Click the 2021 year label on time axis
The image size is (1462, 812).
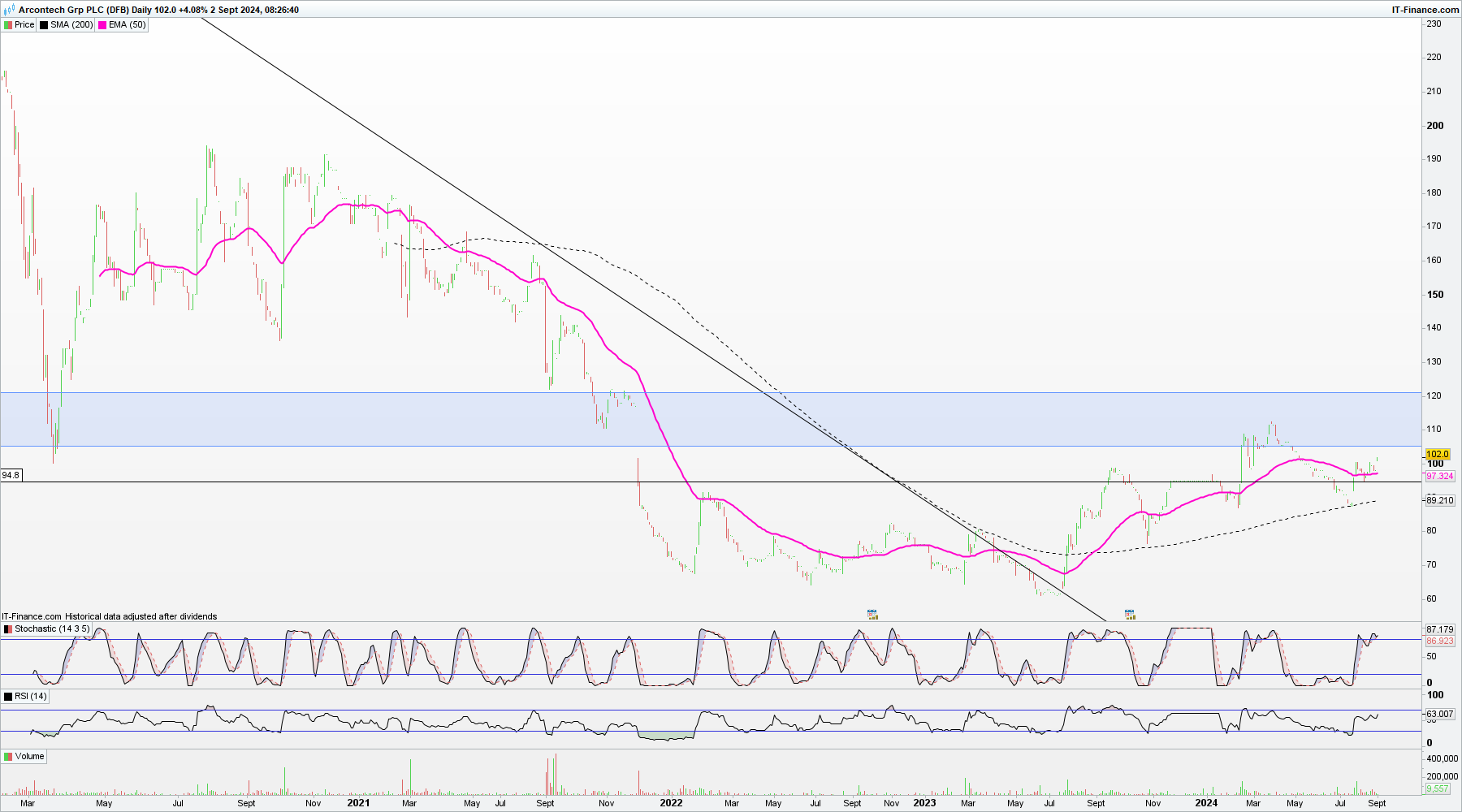pos(358,803)
